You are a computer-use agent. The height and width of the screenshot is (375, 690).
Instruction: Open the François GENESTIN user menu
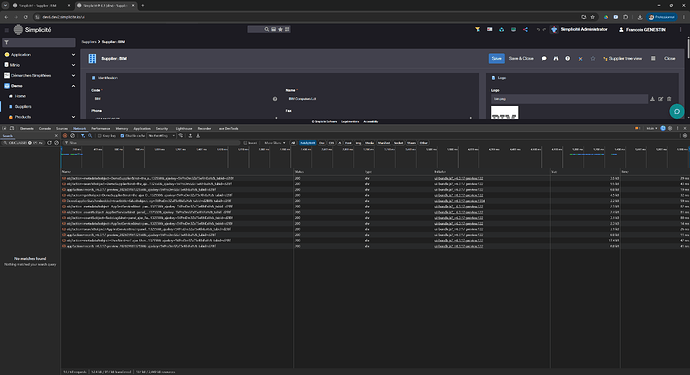(x=642, y=29)
